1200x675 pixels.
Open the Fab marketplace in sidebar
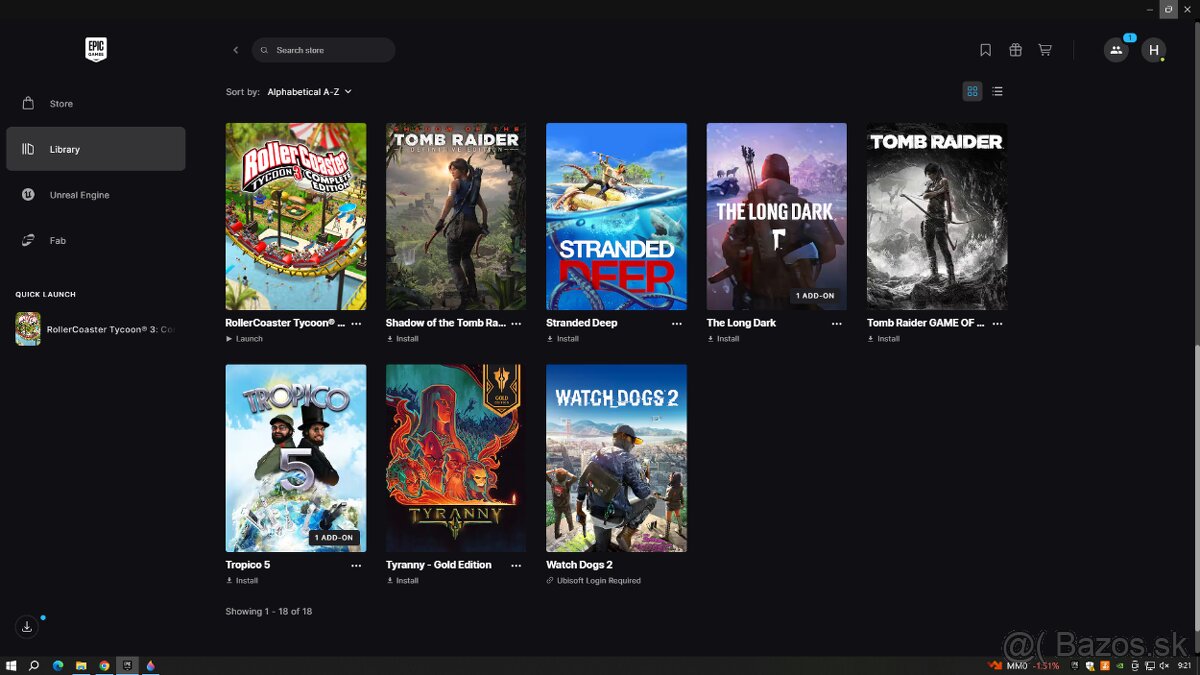point(58,241)
